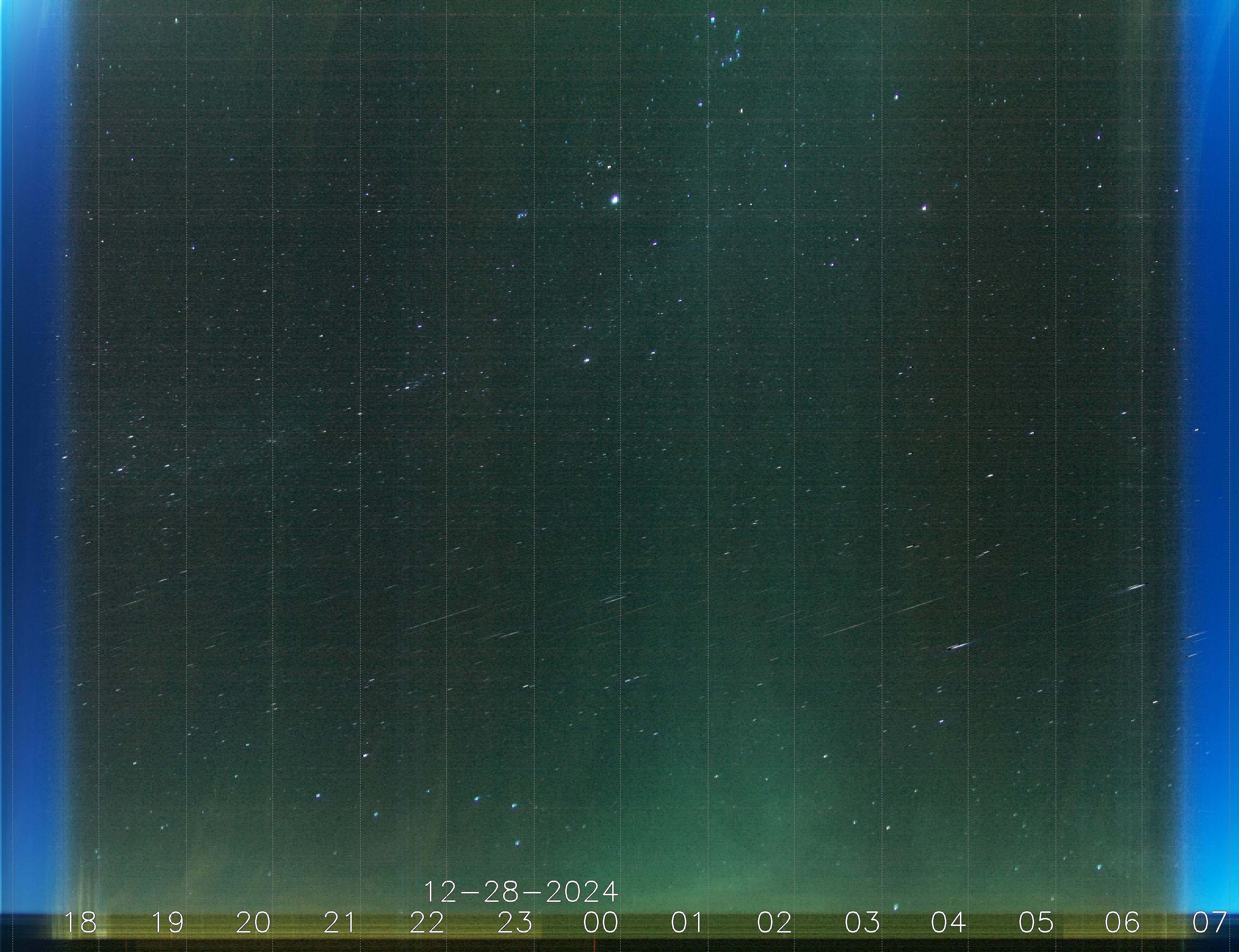Pick the 23 hour label
The height and width of the screenshot is (952, 1239).
pyautogui.click(x=515, y=923)
